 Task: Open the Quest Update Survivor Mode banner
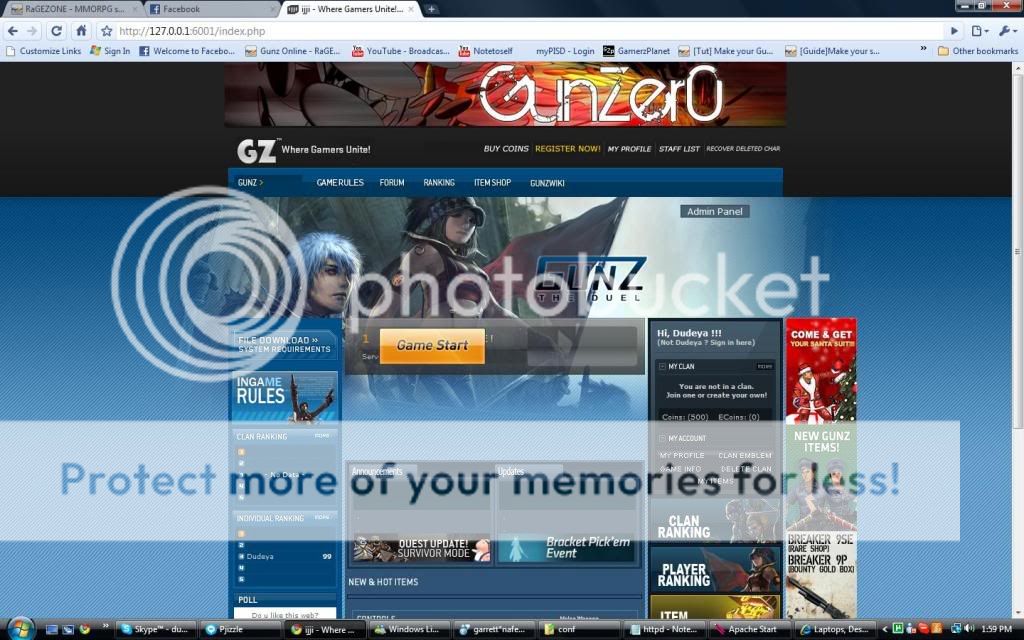click(420, 549)
